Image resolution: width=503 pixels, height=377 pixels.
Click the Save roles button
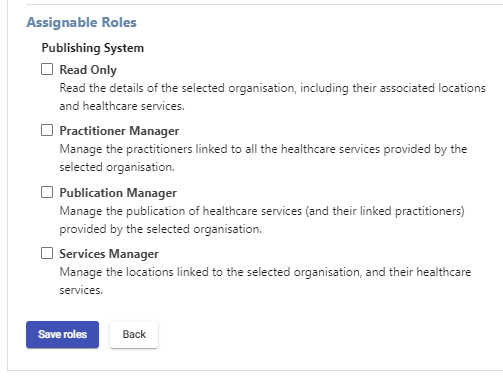pyautogui.click(x=62, y=334)
